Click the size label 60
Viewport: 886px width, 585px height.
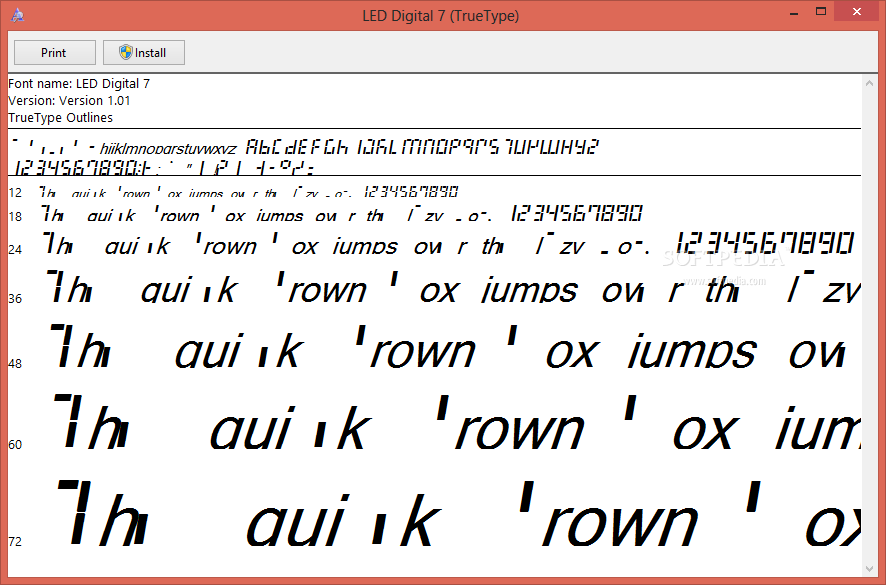click(x=15, y=445)
